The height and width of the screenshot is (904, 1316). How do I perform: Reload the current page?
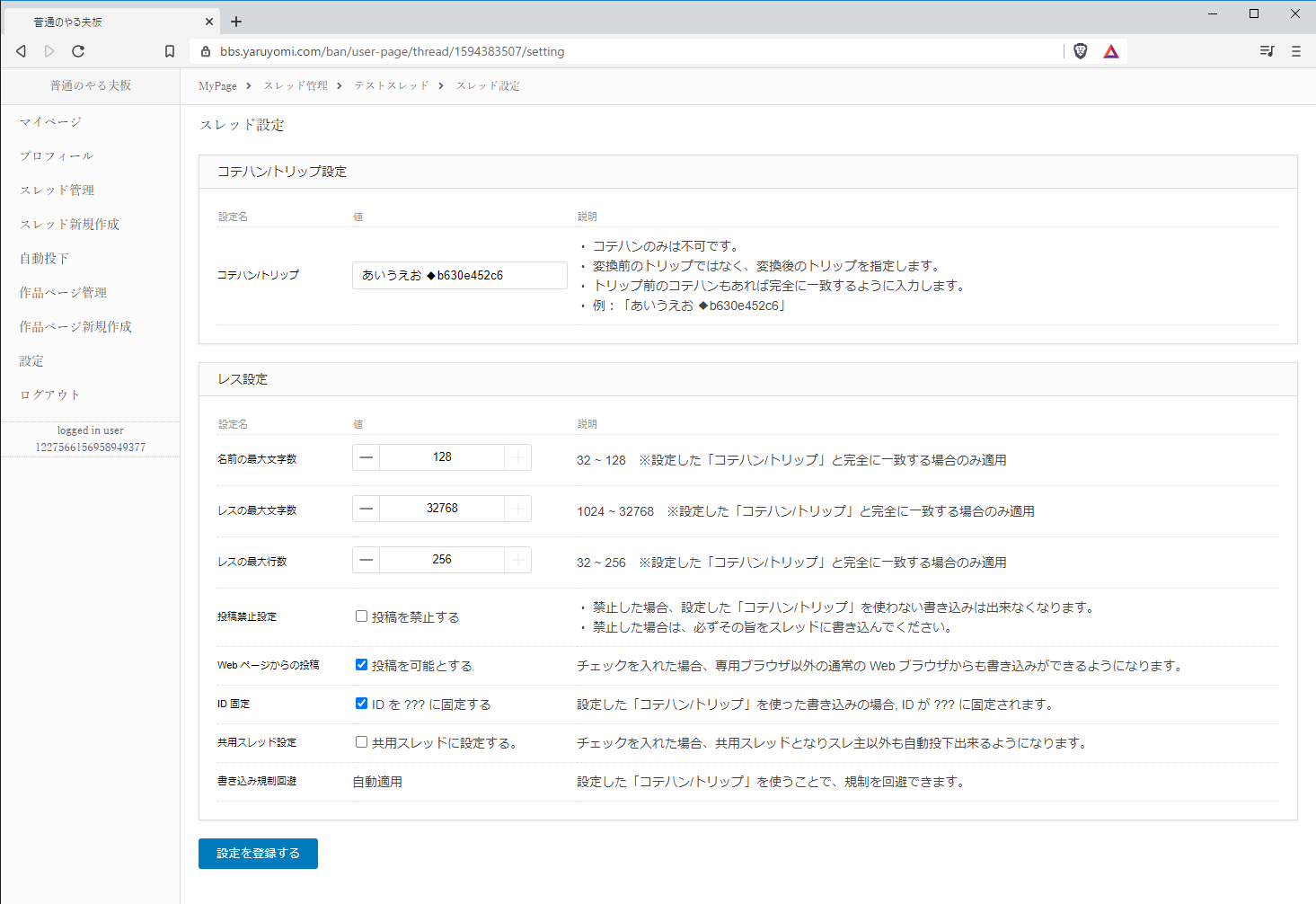pyautogui.click(x=78, y=51)
